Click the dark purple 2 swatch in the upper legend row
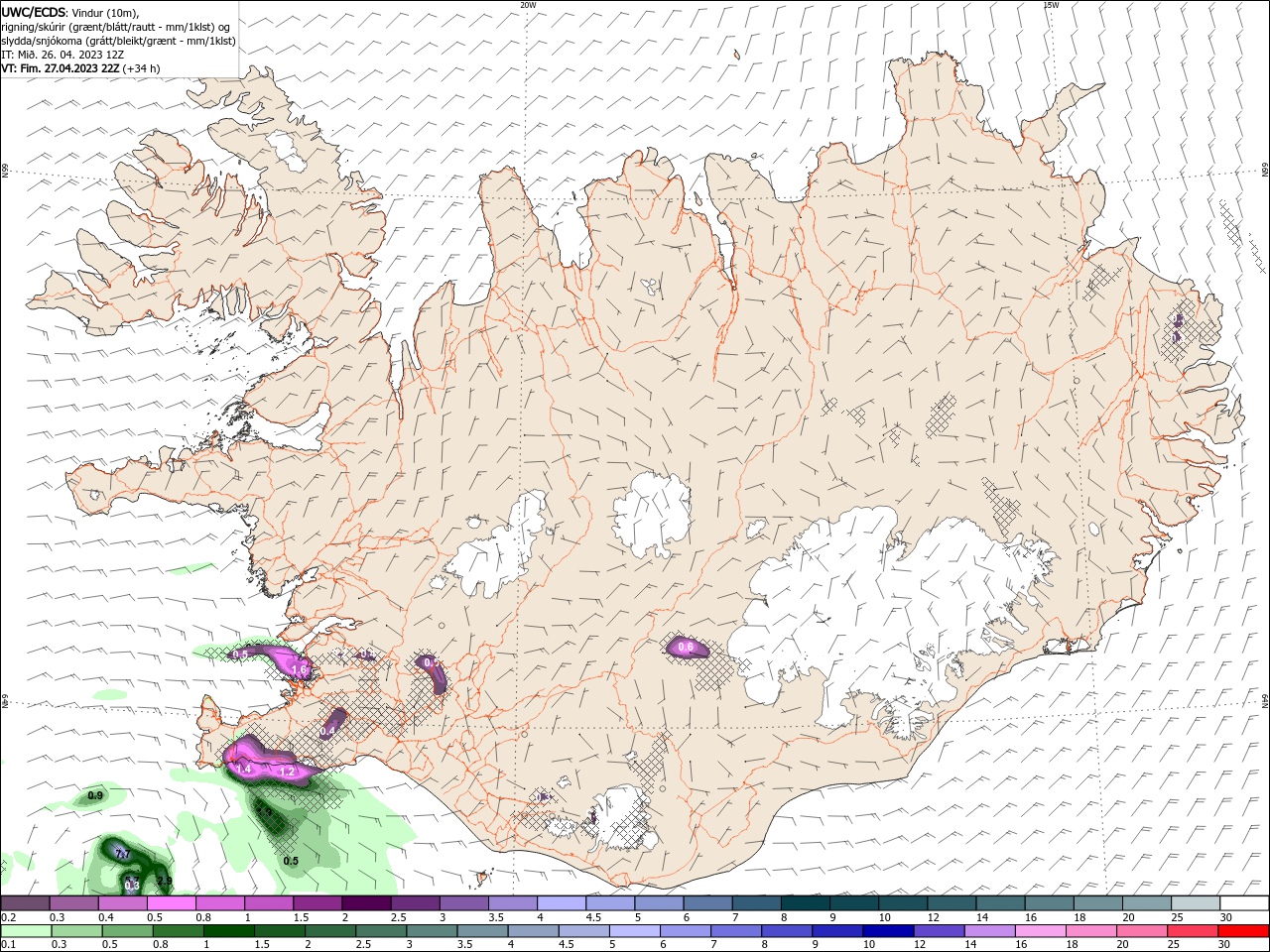This screenshot has height=952, width=1270. click(x=366, y=903)
